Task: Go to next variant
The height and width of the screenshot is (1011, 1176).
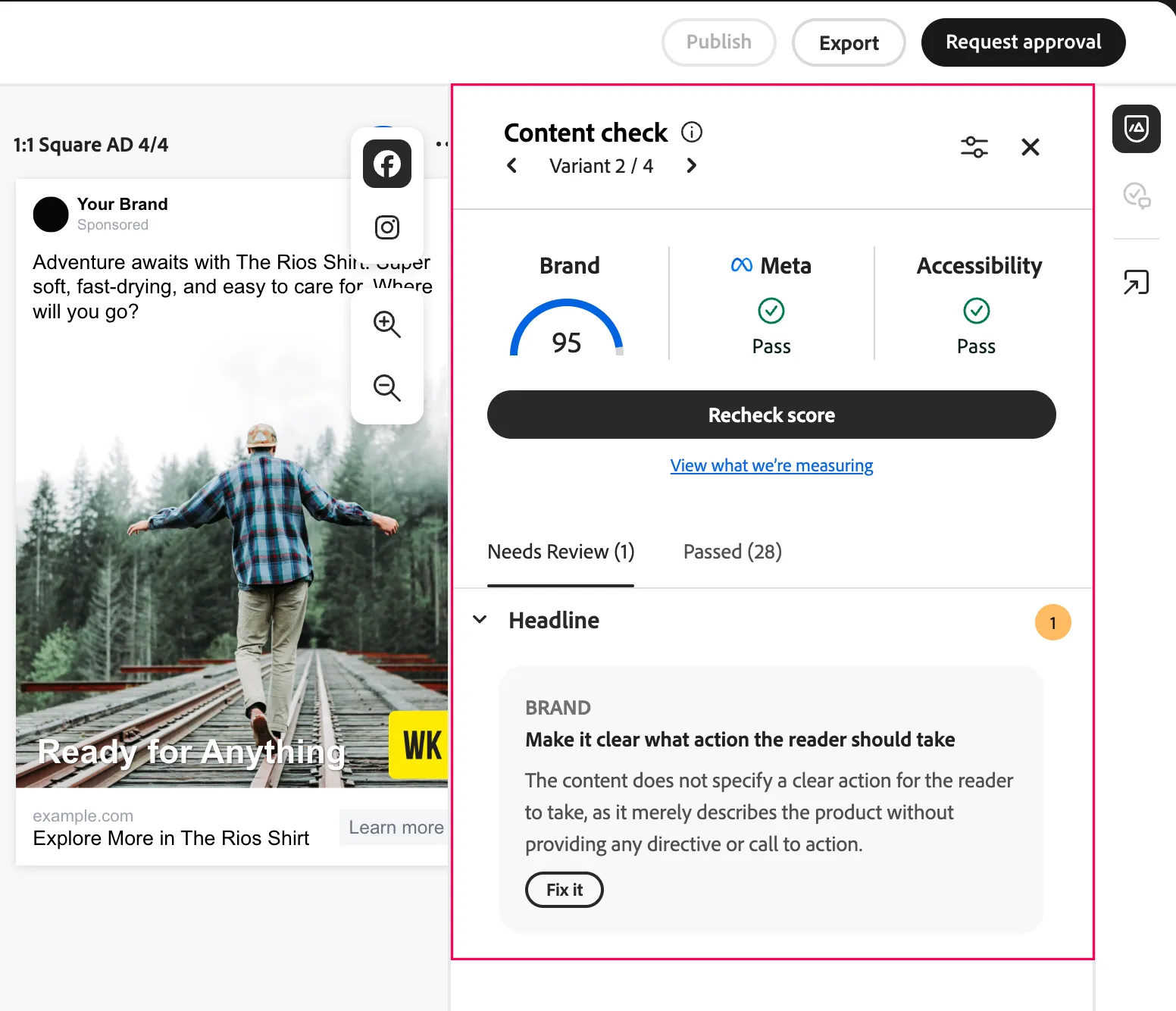Action: coord(691,165)
